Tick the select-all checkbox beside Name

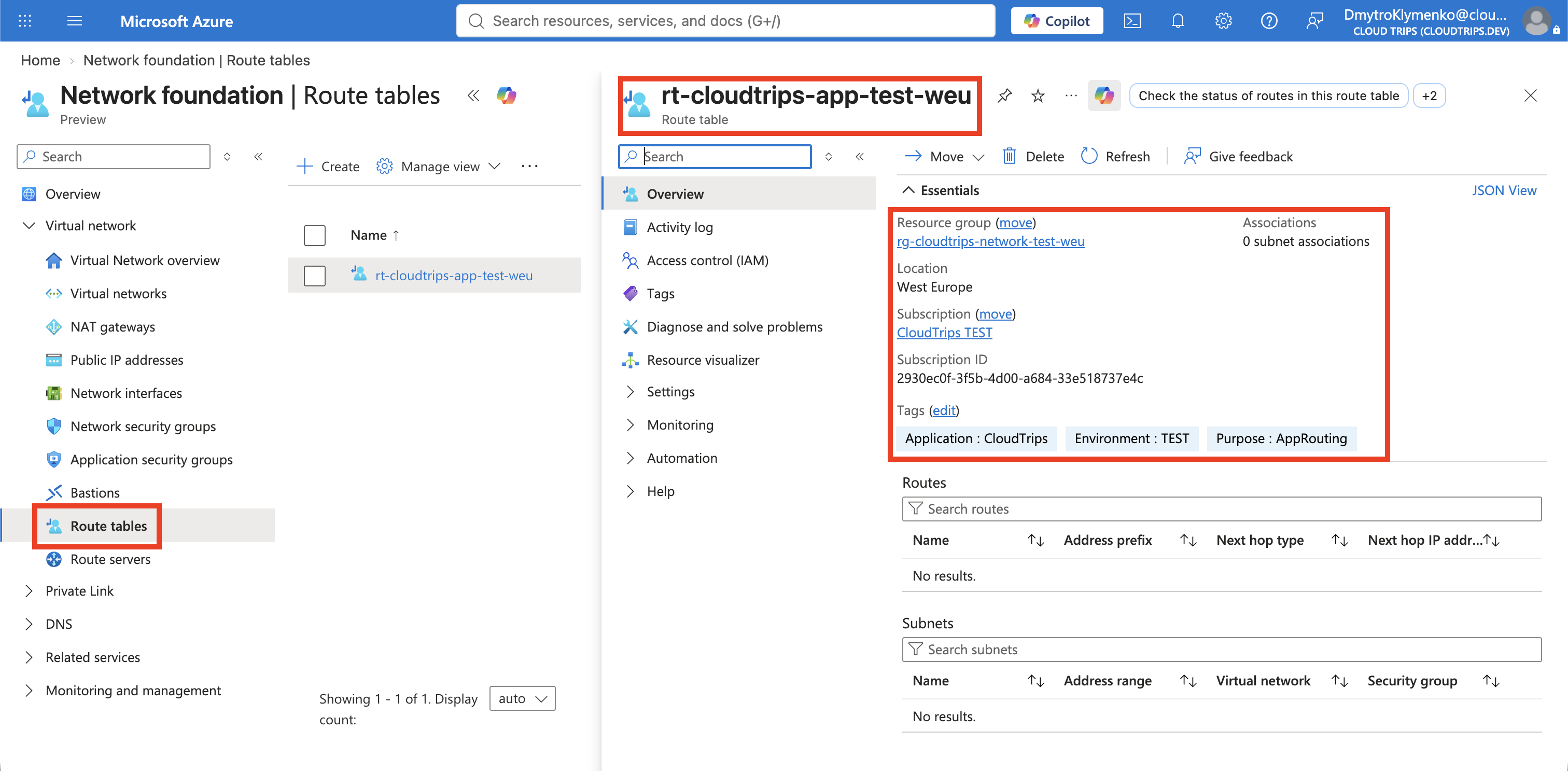click(315, 235)
